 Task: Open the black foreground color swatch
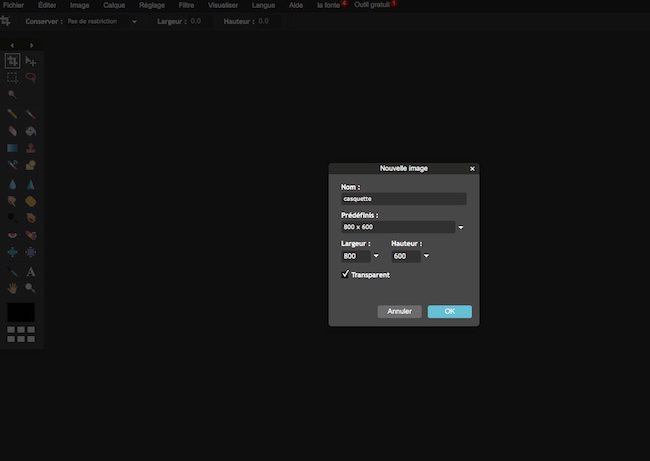point(21,312)
